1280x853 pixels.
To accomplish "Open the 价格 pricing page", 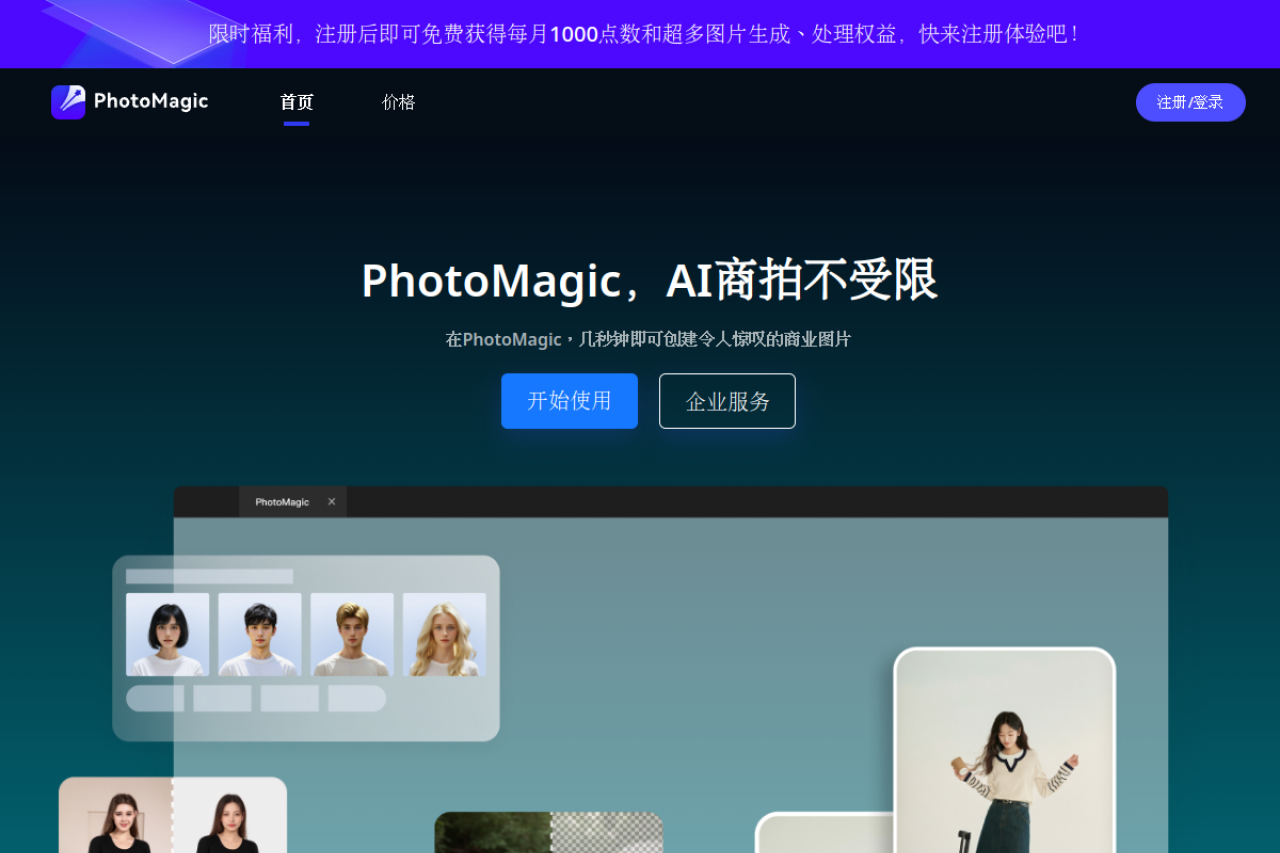I will [x=398, y=102].
